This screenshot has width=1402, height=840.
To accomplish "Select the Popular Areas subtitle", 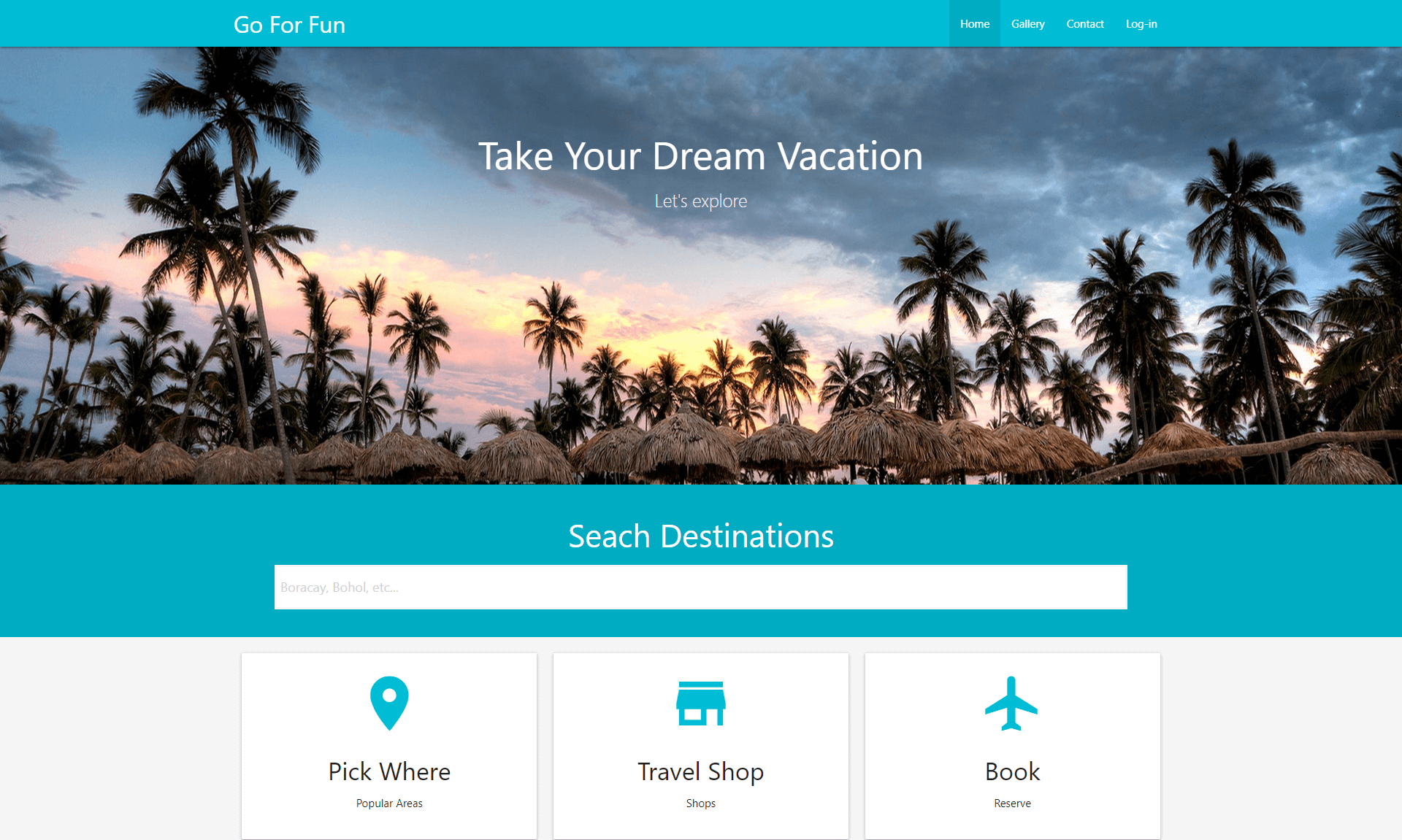I will (x=389, y=803).
